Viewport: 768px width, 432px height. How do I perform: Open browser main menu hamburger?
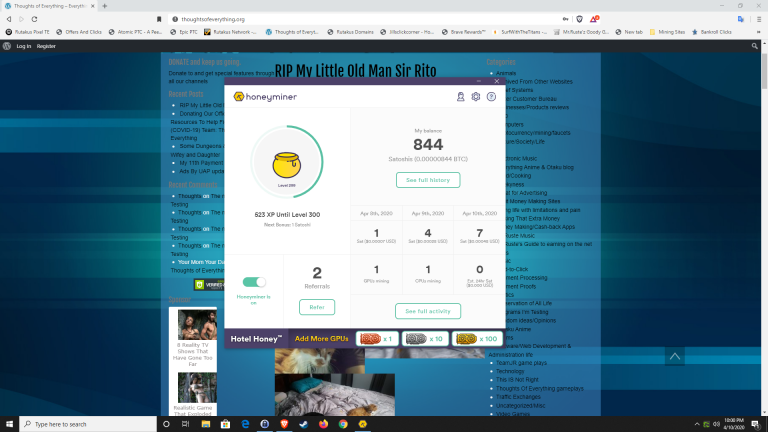759,19
